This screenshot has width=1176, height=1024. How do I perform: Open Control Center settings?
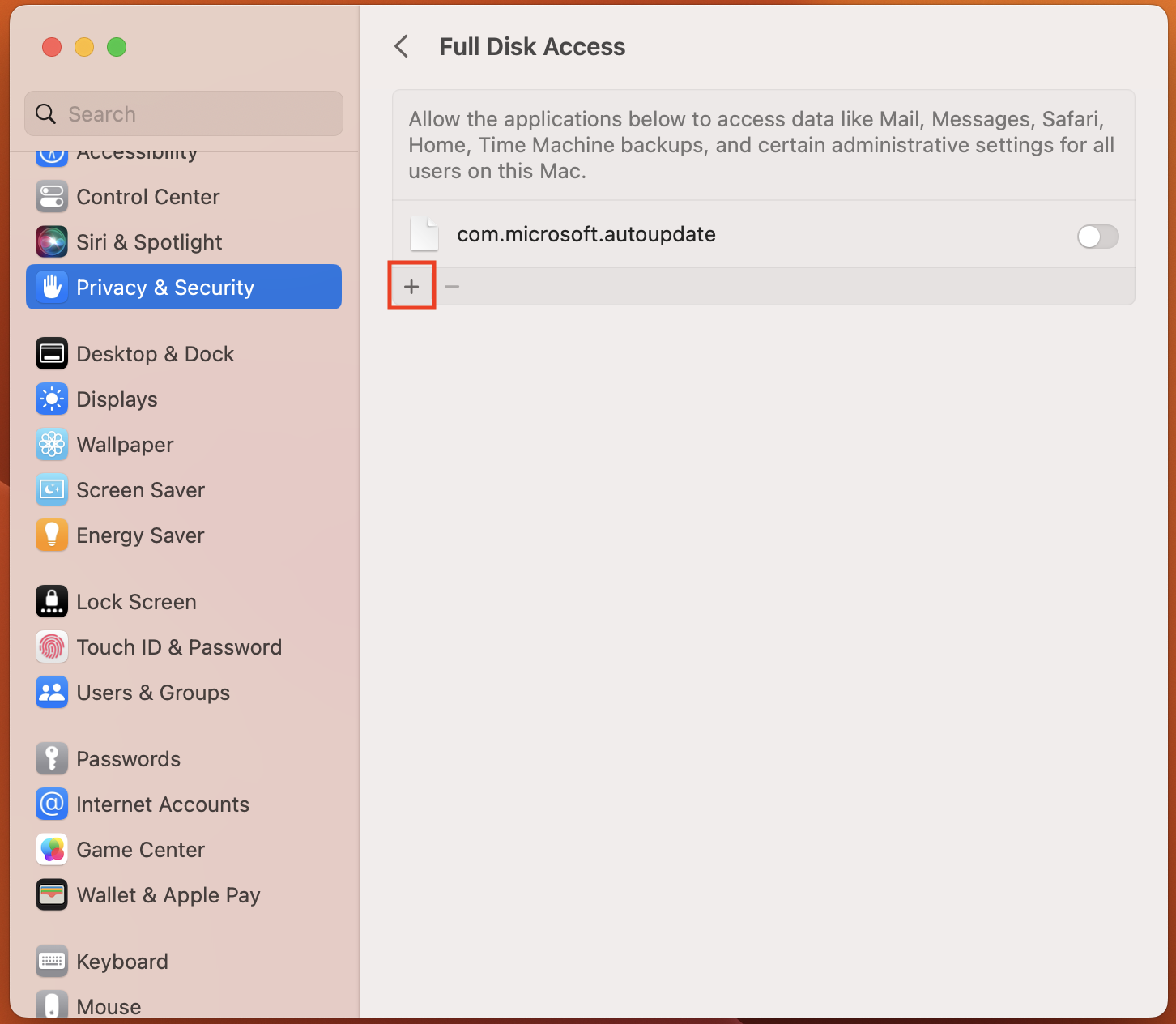pos(148,197)
